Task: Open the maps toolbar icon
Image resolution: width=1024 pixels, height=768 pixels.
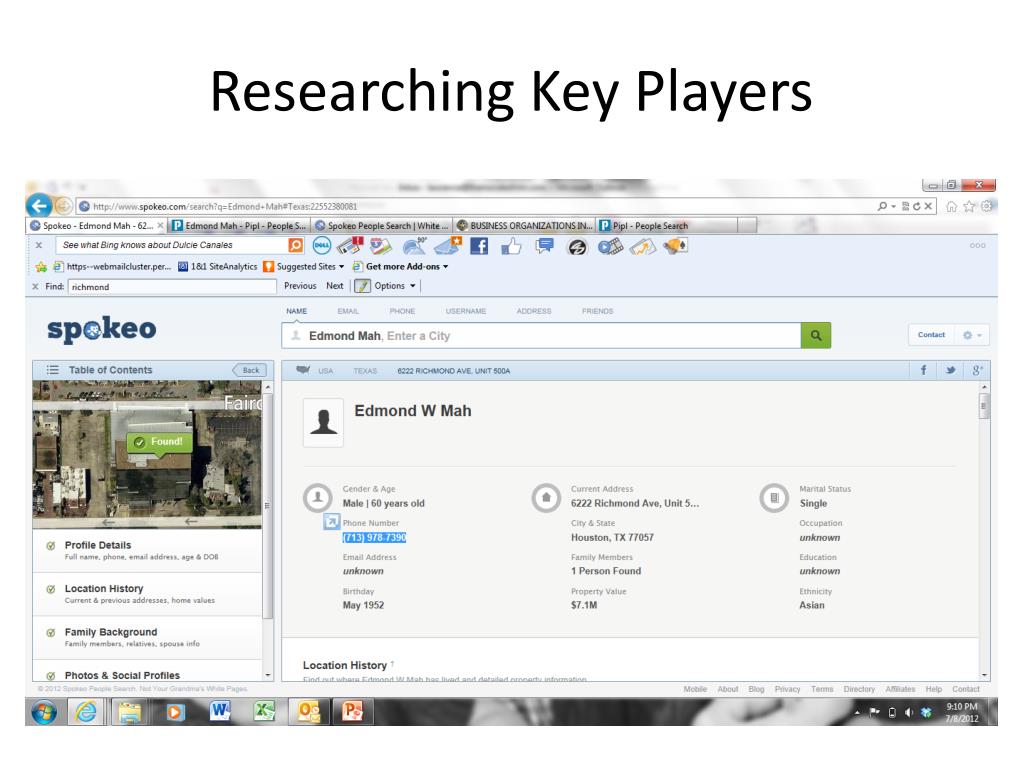Action: 381,246
